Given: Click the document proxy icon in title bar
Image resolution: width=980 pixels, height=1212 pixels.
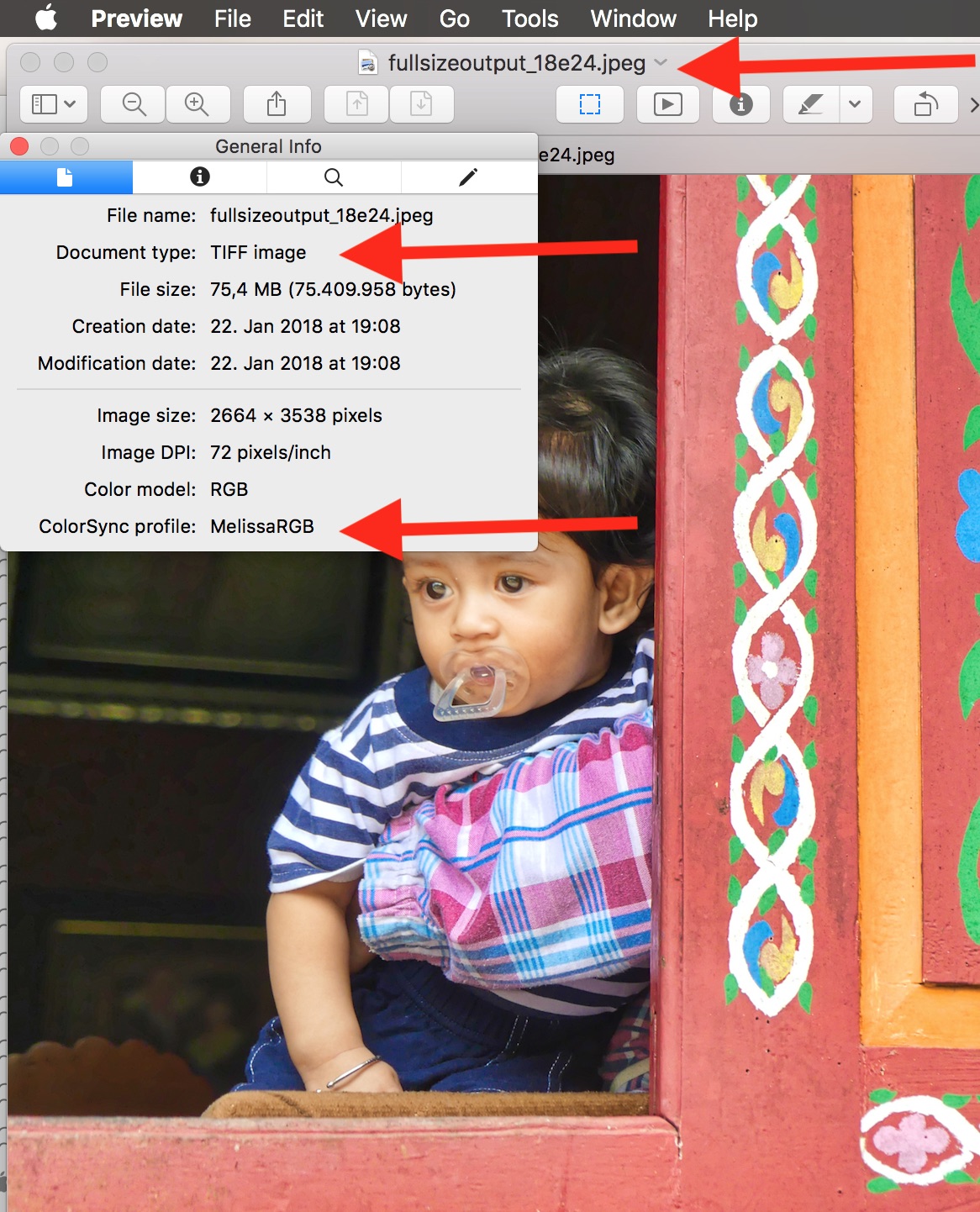Looking at the screenshot, I should (367, 62).
